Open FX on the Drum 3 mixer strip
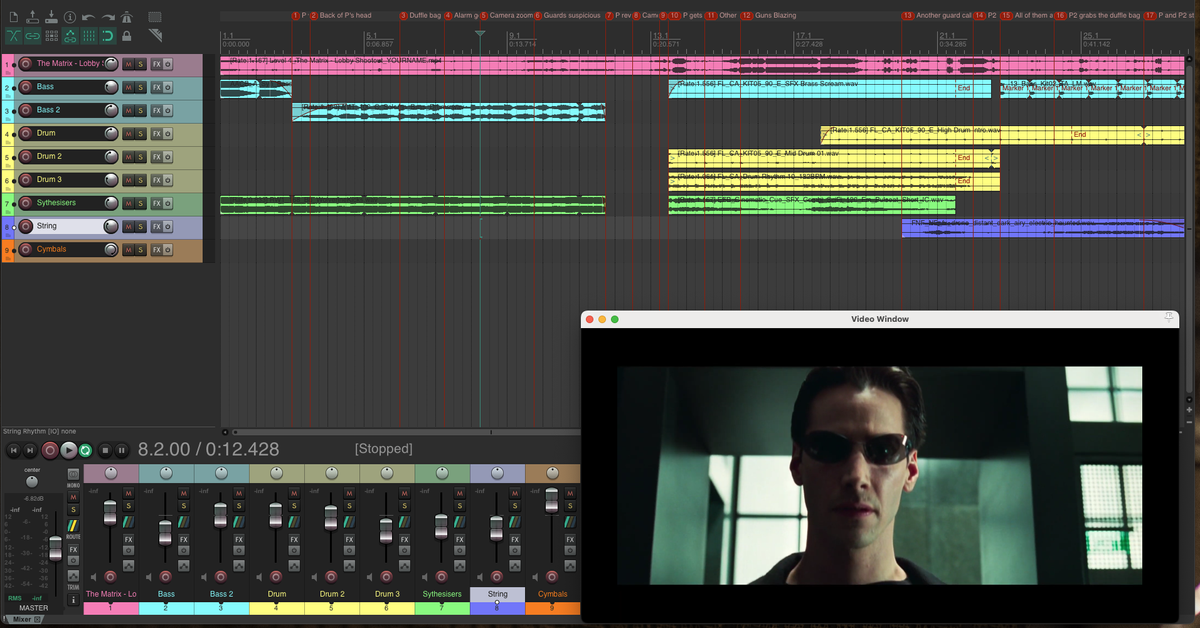1200x628 pixels. click(403, 540)
